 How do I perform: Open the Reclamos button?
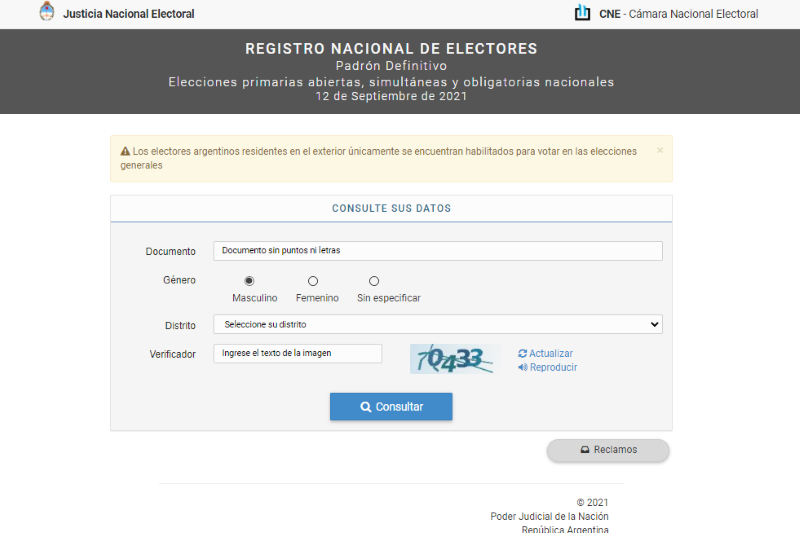[x=608, y=450]
